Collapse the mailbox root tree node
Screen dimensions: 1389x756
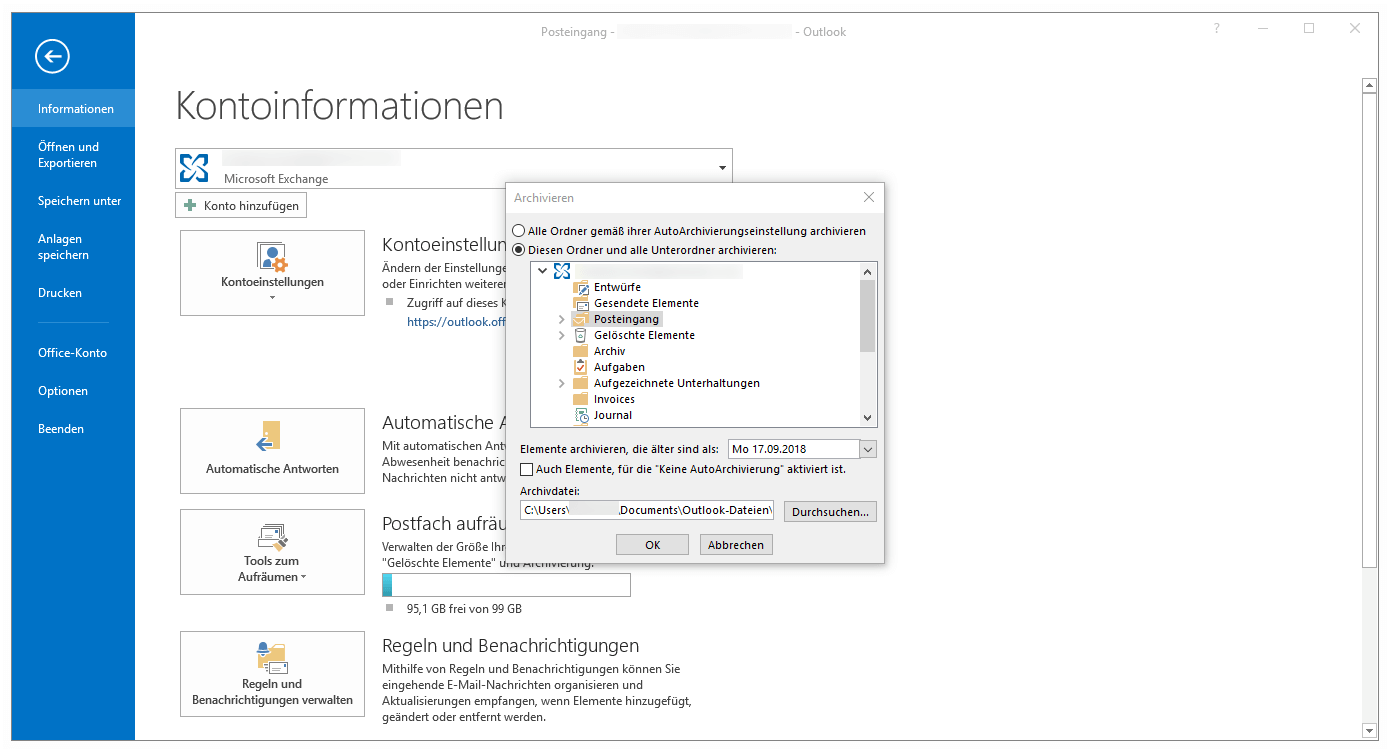click(x=543, y=271)
